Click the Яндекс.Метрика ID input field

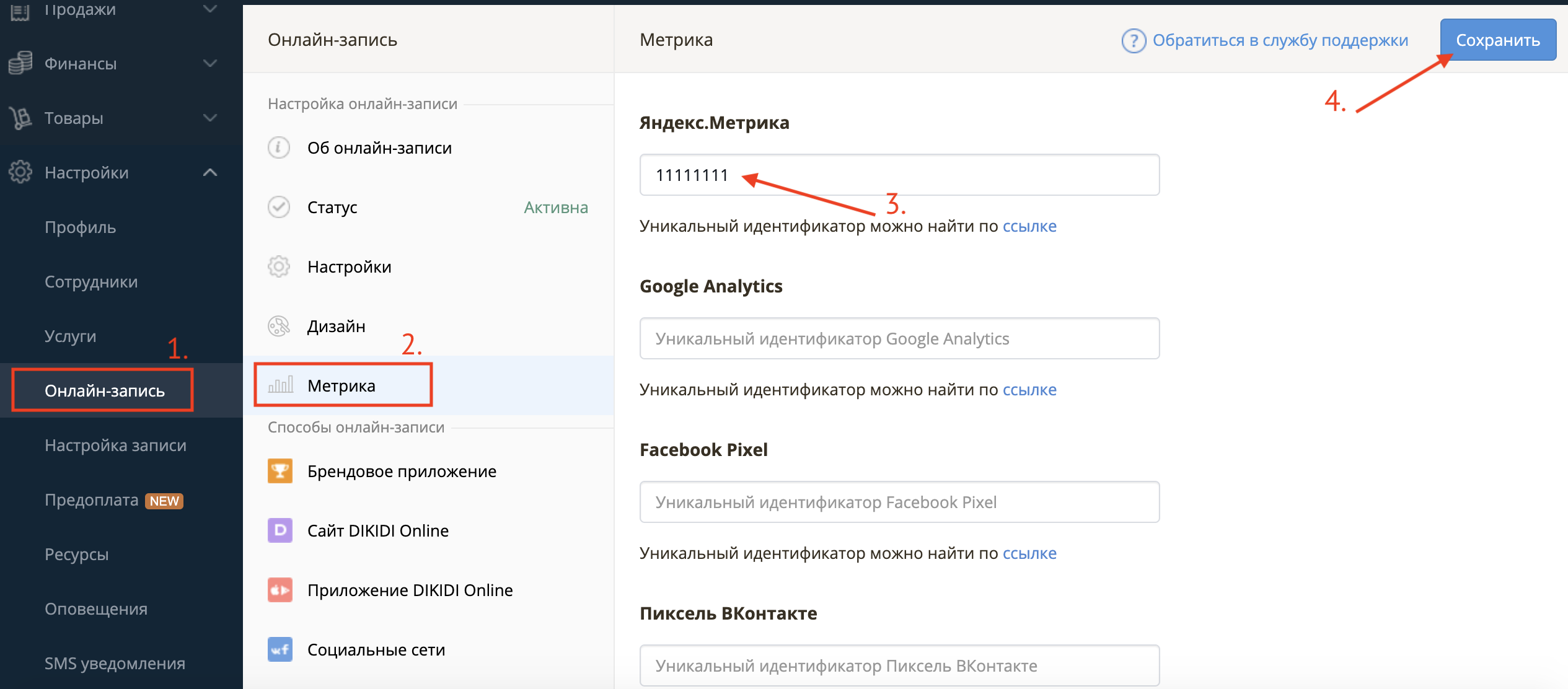(x=899, y=175)
